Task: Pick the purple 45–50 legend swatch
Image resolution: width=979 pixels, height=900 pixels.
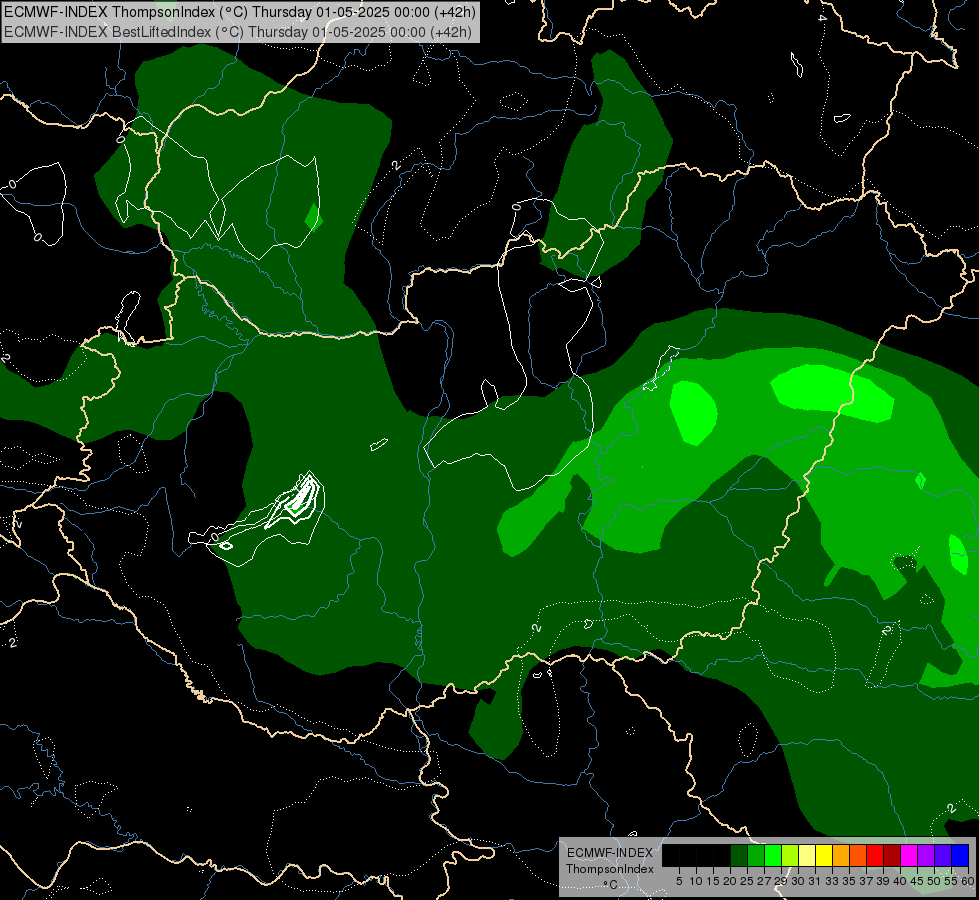Action: point(926,855)
